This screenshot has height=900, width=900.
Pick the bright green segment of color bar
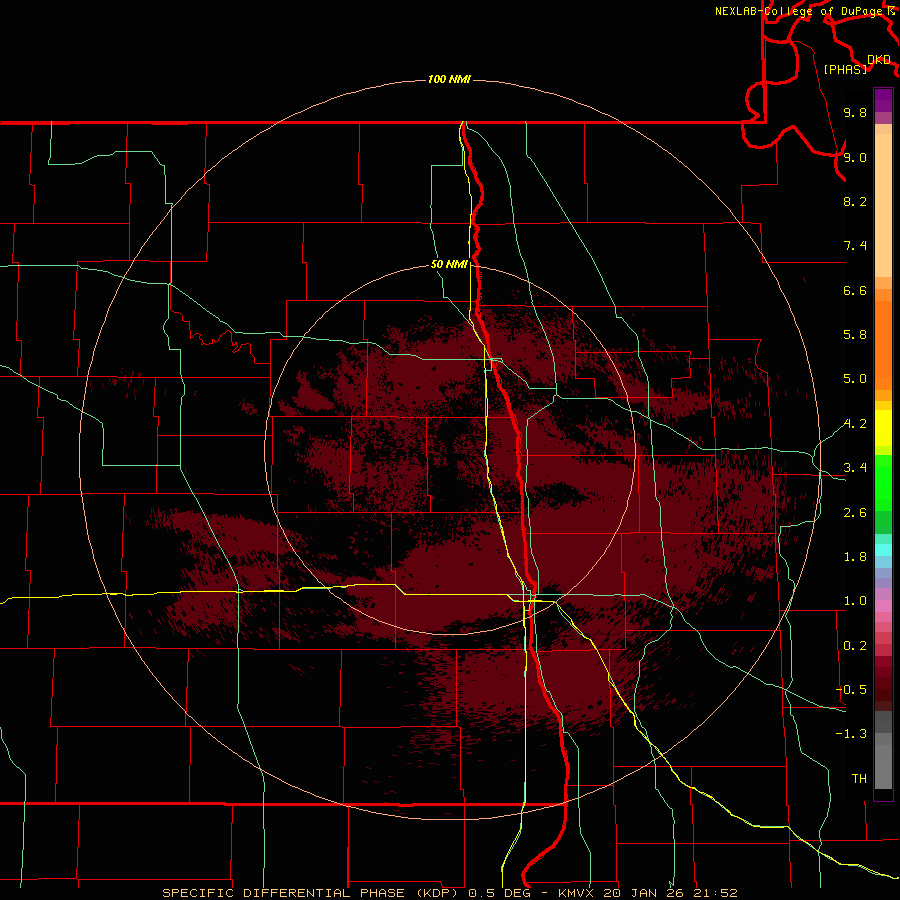(x=883, y=483)
